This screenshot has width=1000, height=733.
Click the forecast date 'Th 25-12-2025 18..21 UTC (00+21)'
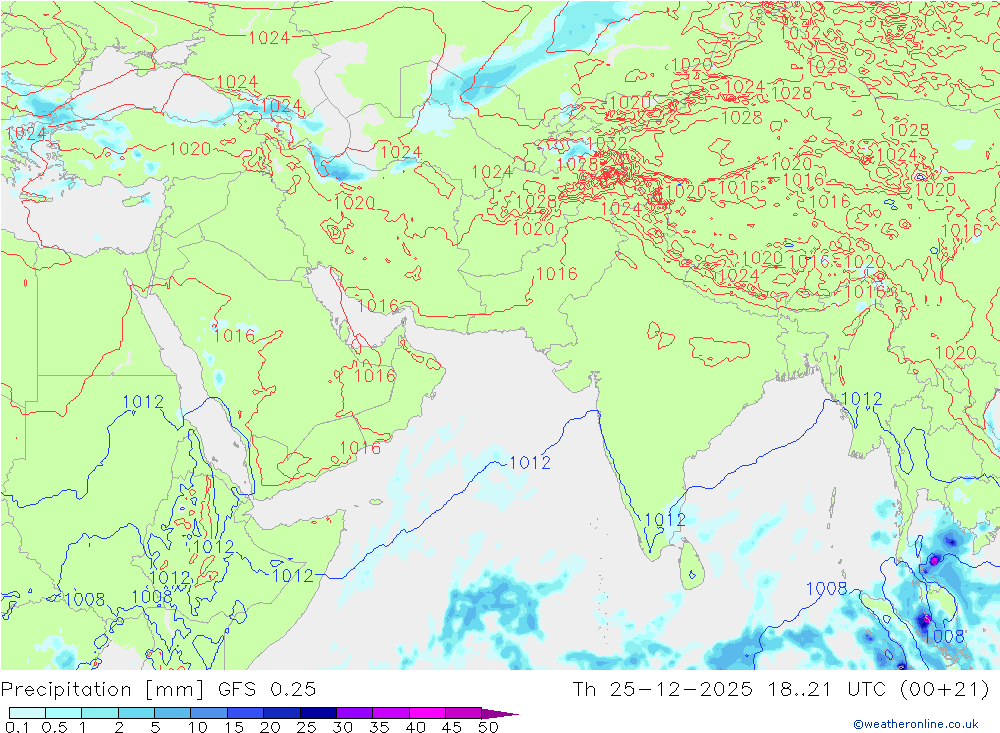tap(781, 690)
